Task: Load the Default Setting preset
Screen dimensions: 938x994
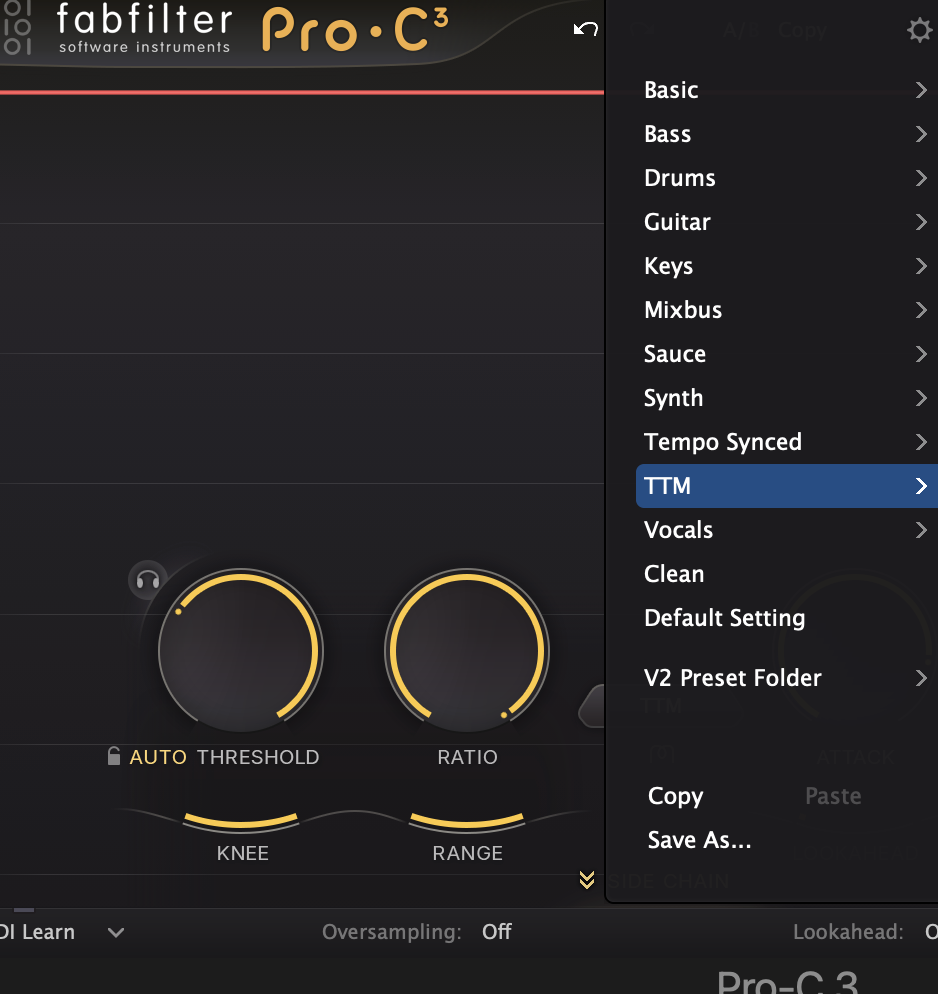Action: 787,618
